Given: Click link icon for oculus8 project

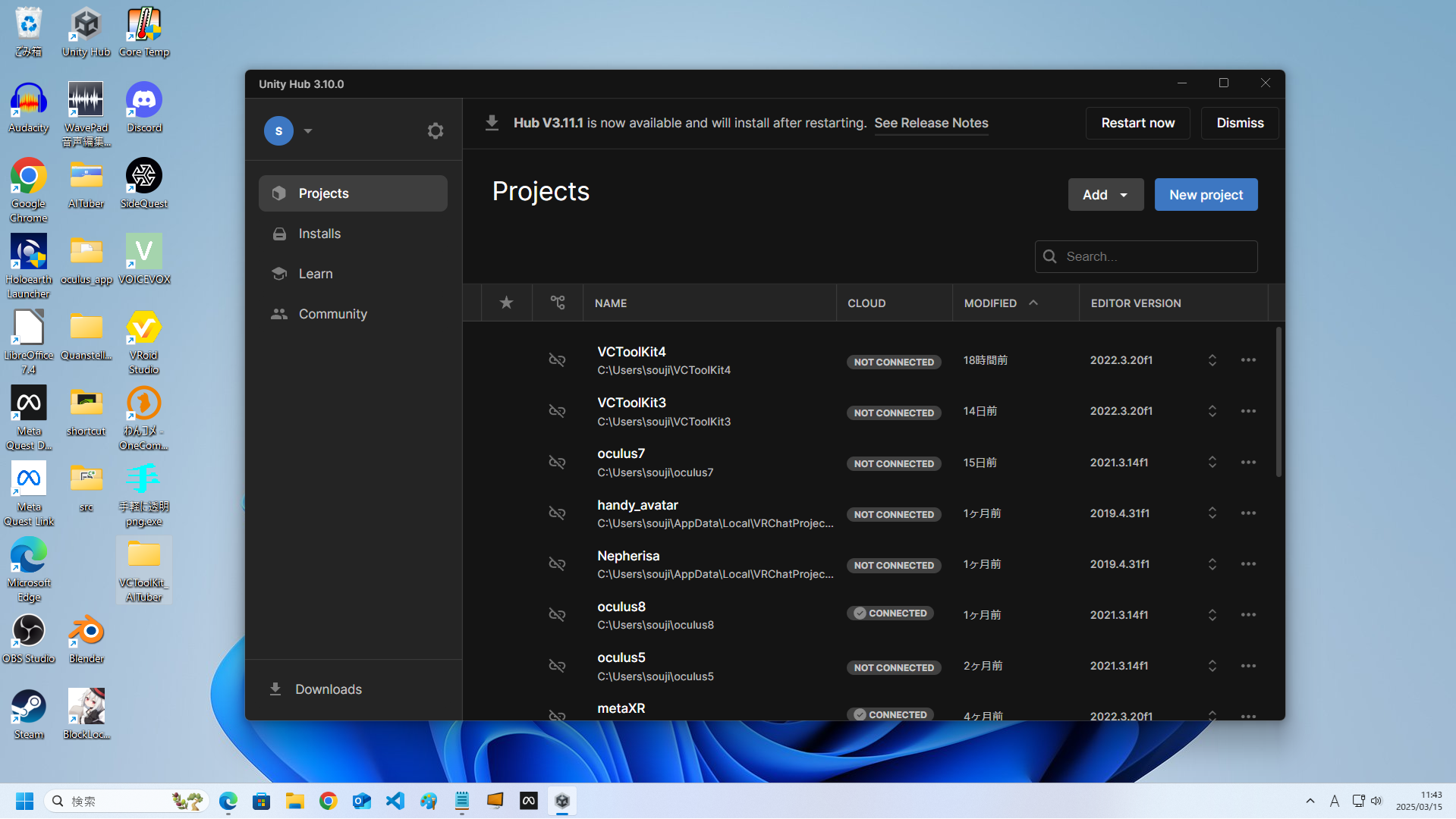Looking at the screenshot, I should tap(557, 615).
